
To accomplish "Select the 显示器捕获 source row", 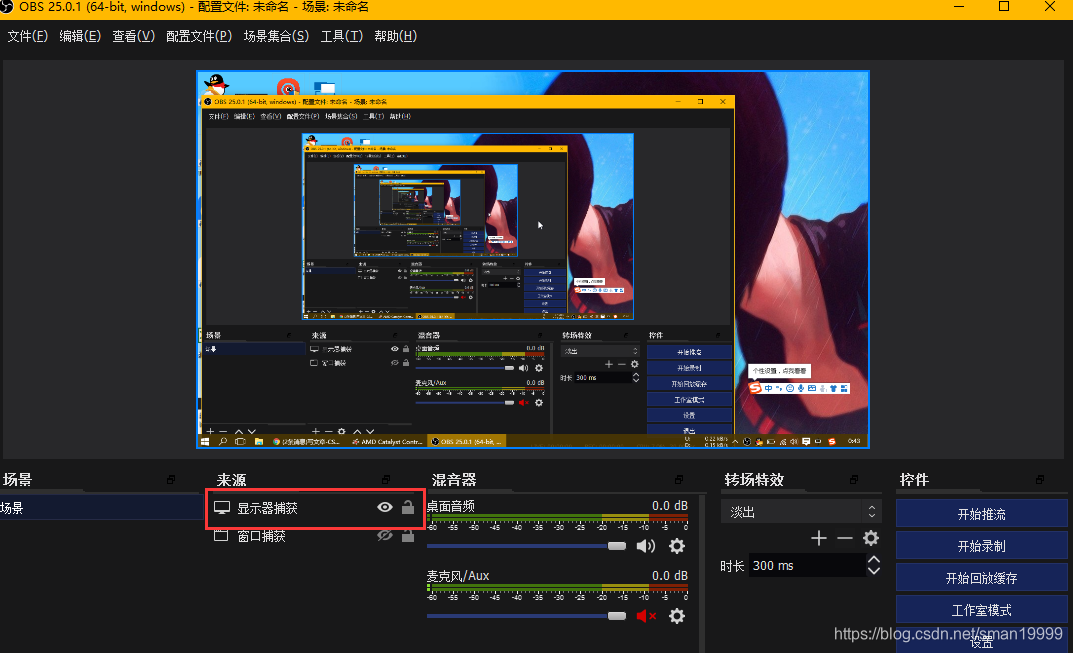I will click(315, 508).
